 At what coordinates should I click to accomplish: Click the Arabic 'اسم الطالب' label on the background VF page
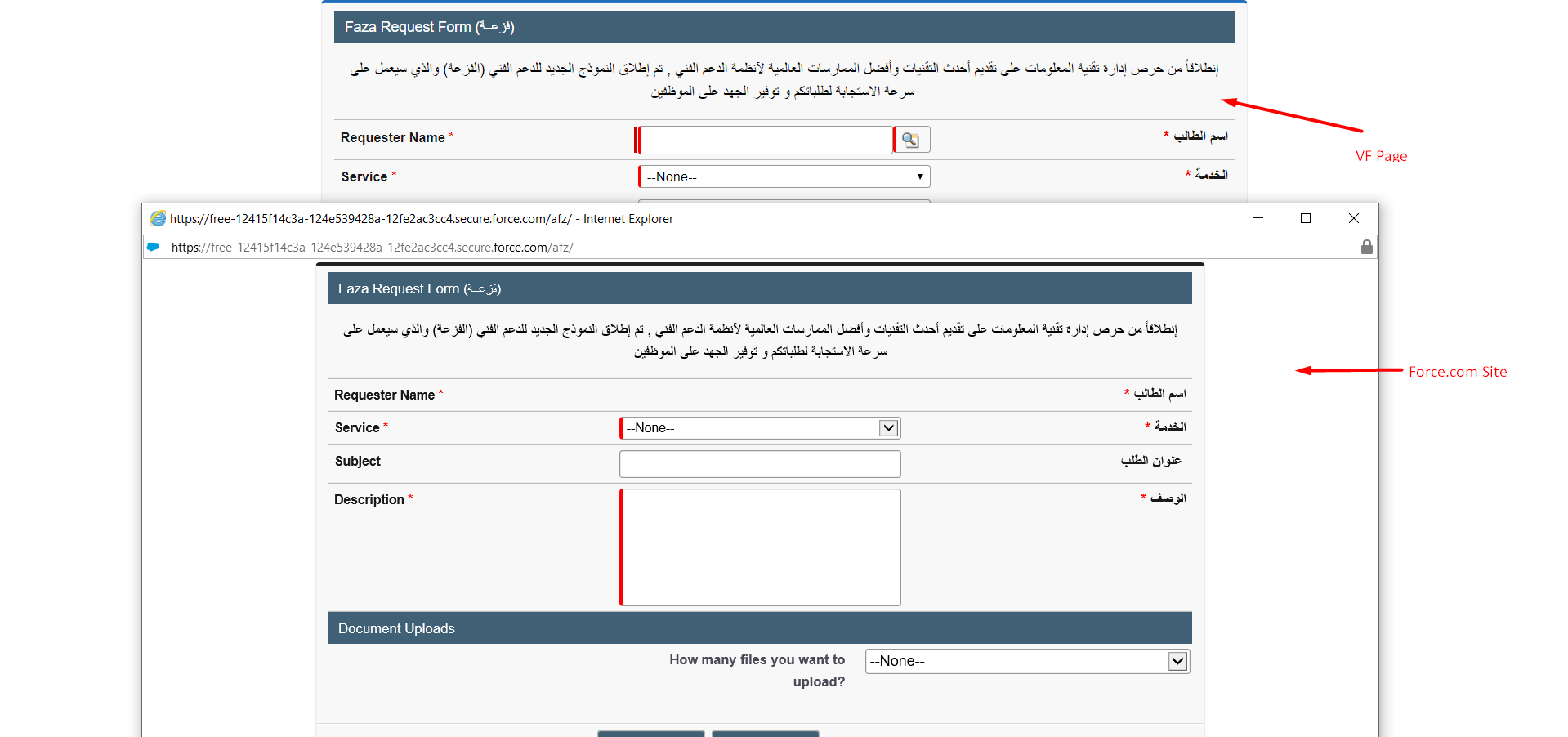click(x=1201, y=136)
